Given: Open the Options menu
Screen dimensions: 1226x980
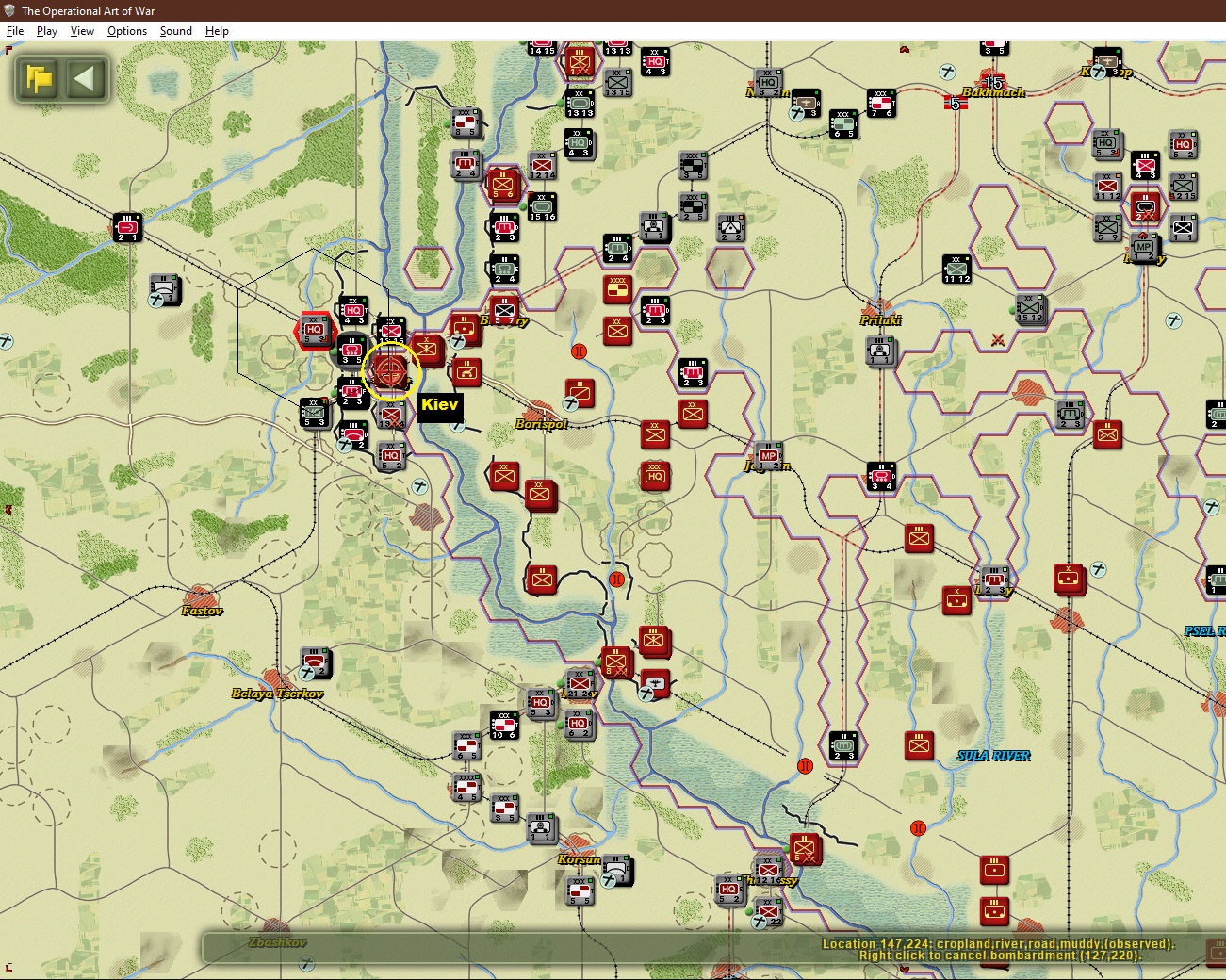Looking at the screenshot, I should [127, 31].
